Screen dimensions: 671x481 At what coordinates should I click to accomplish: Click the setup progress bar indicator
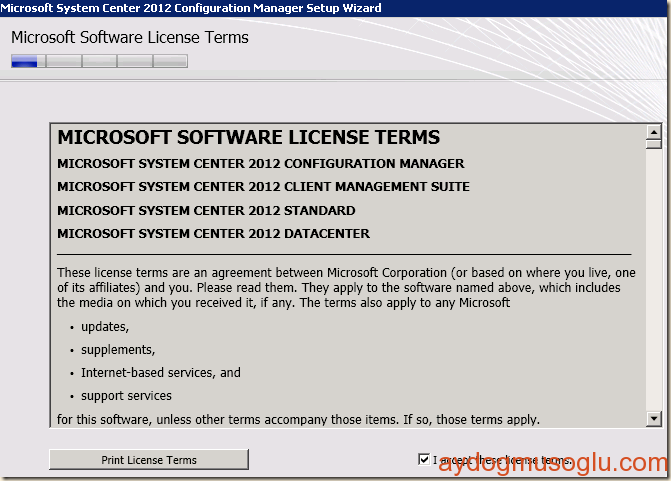click(99, 61)
